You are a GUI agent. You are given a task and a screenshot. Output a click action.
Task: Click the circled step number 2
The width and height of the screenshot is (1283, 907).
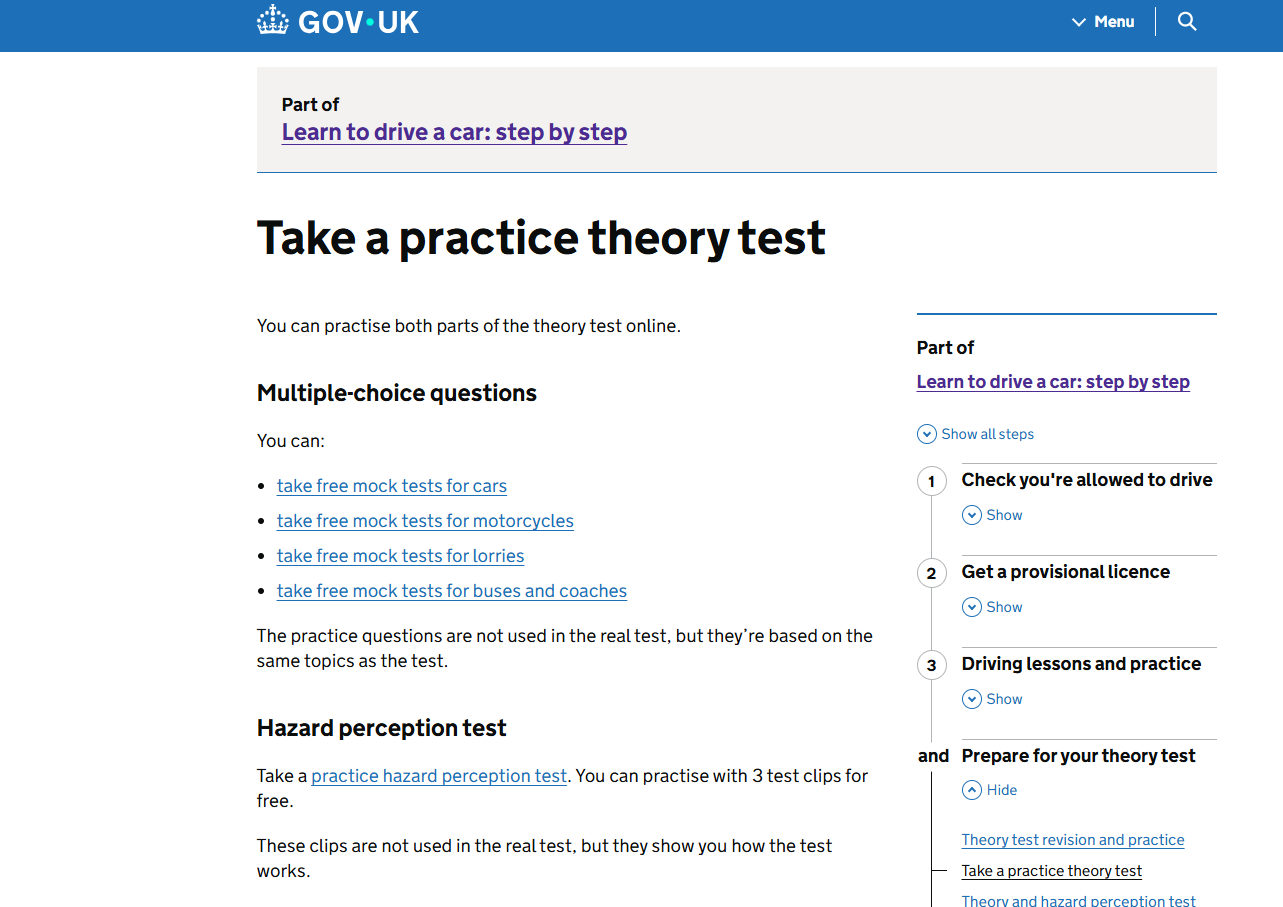[x=931, y=573]
